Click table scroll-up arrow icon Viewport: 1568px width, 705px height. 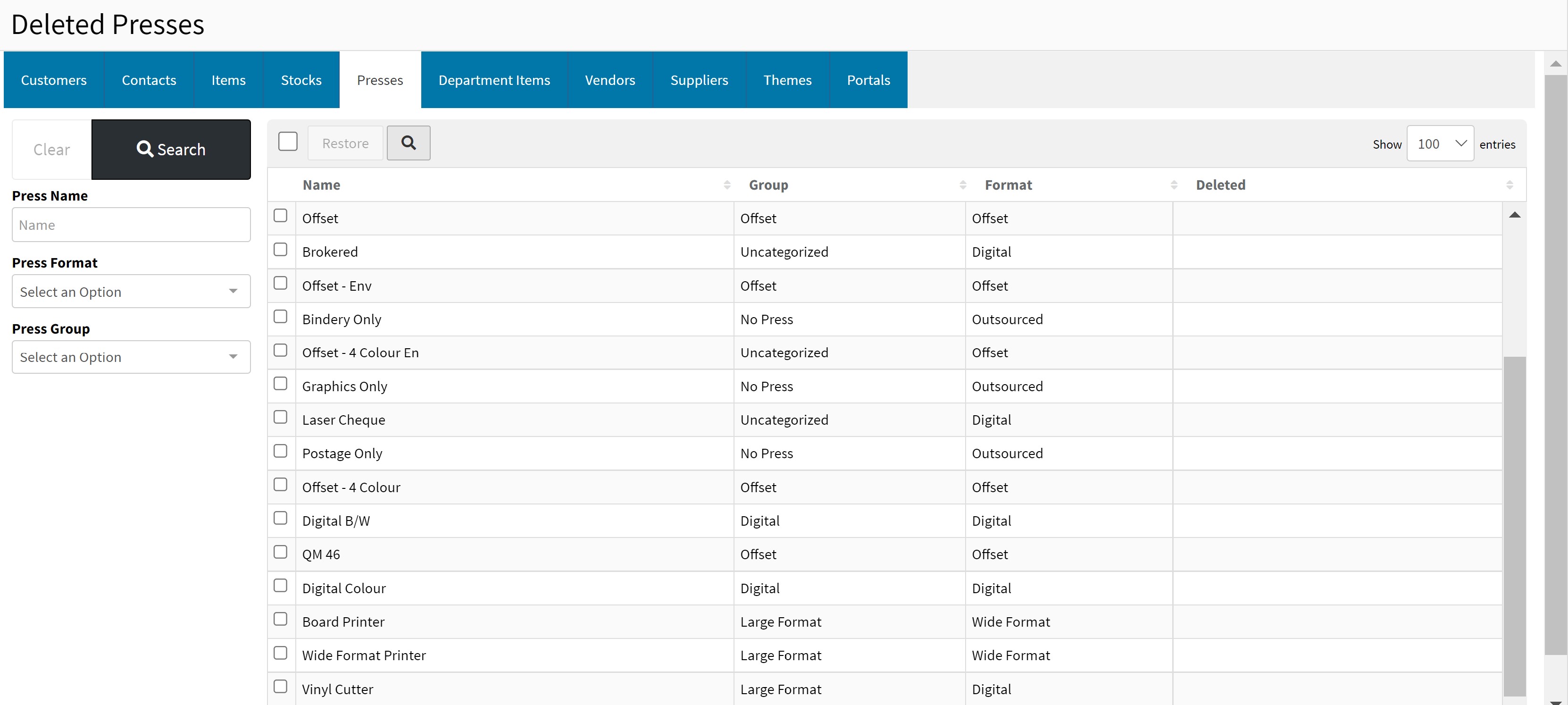click(x=1514, y=215)
